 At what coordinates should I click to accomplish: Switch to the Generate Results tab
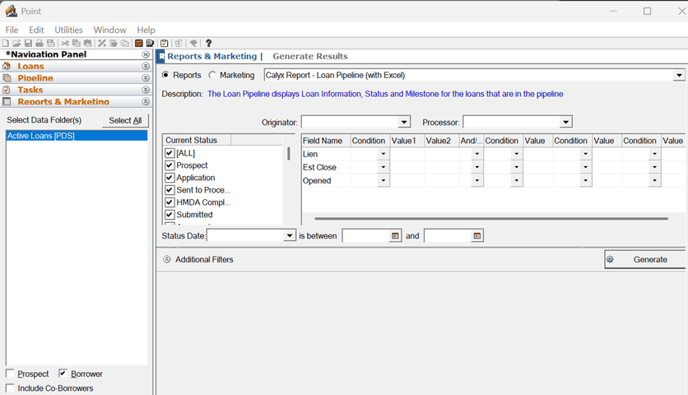pos(310,56)
